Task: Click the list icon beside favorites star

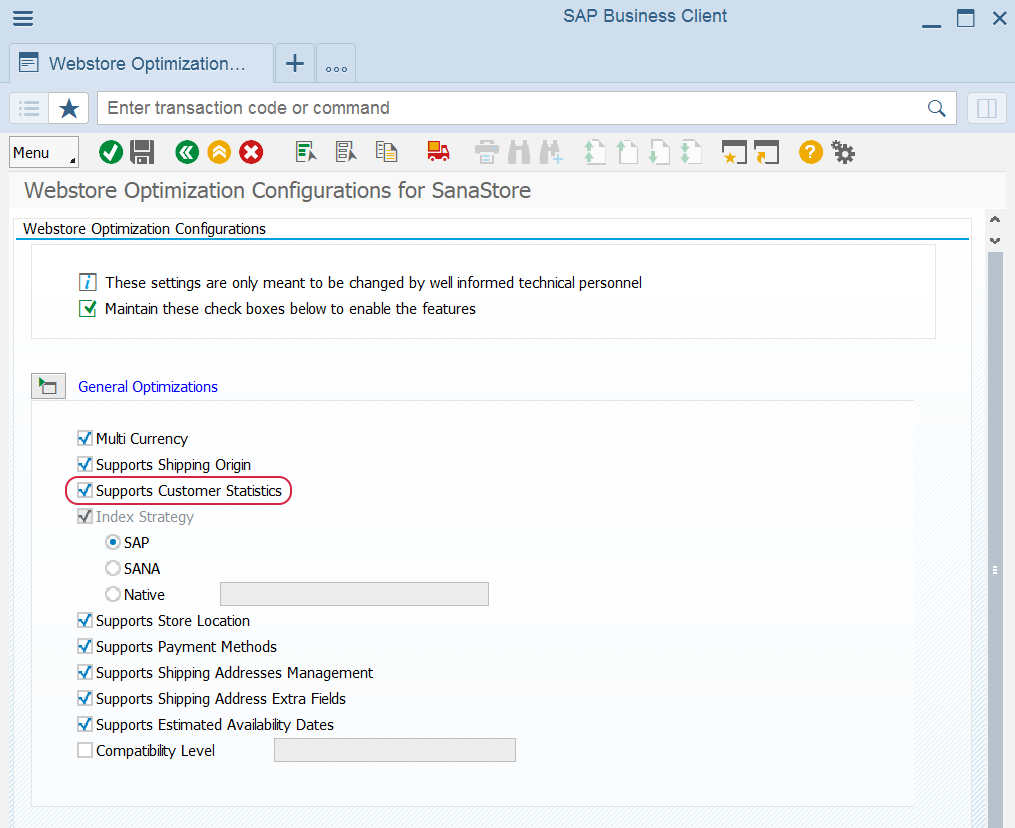Action: [x=29, y=108]
